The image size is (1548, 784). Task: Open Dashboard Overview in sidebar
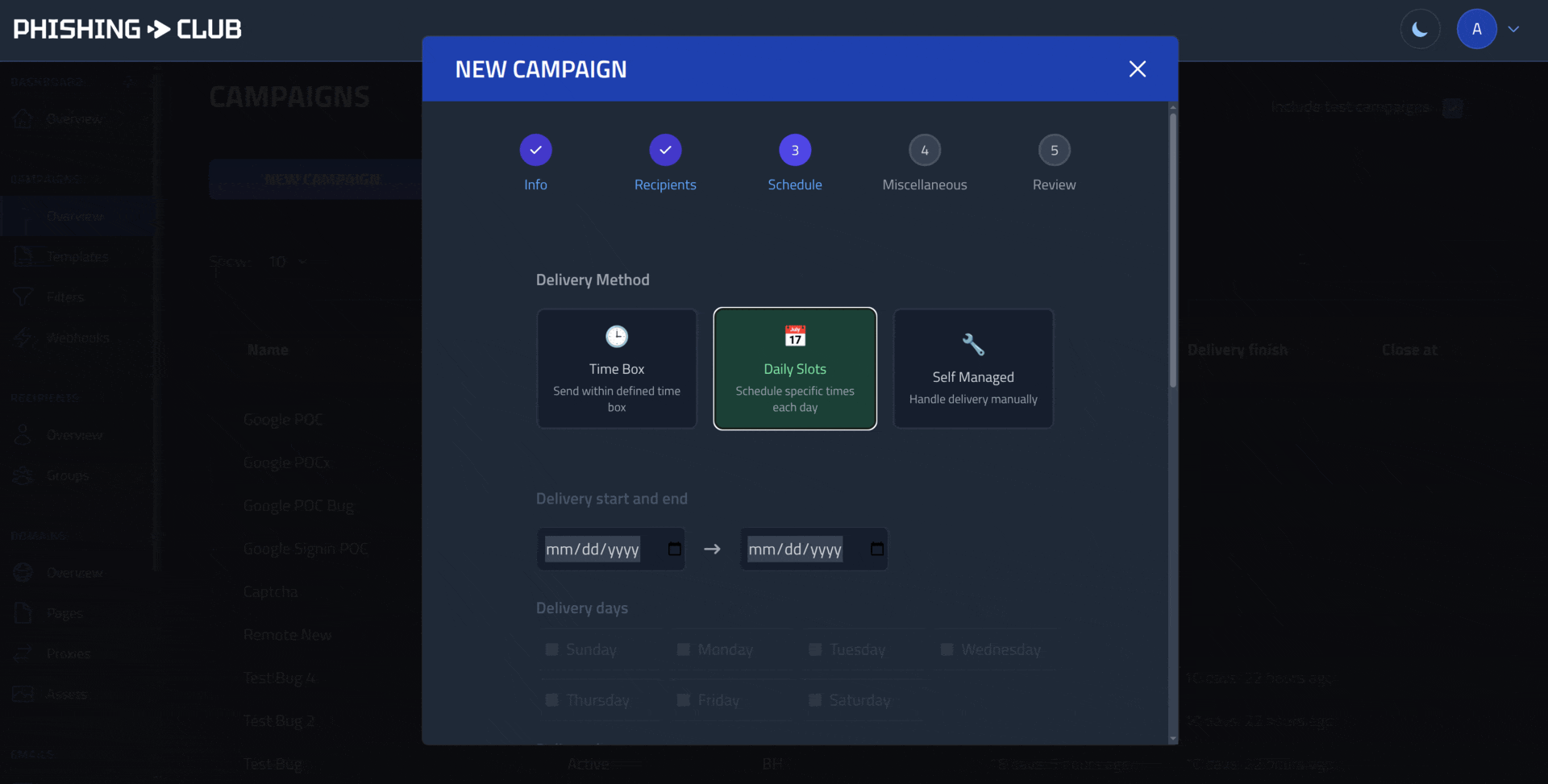(74, 119)
